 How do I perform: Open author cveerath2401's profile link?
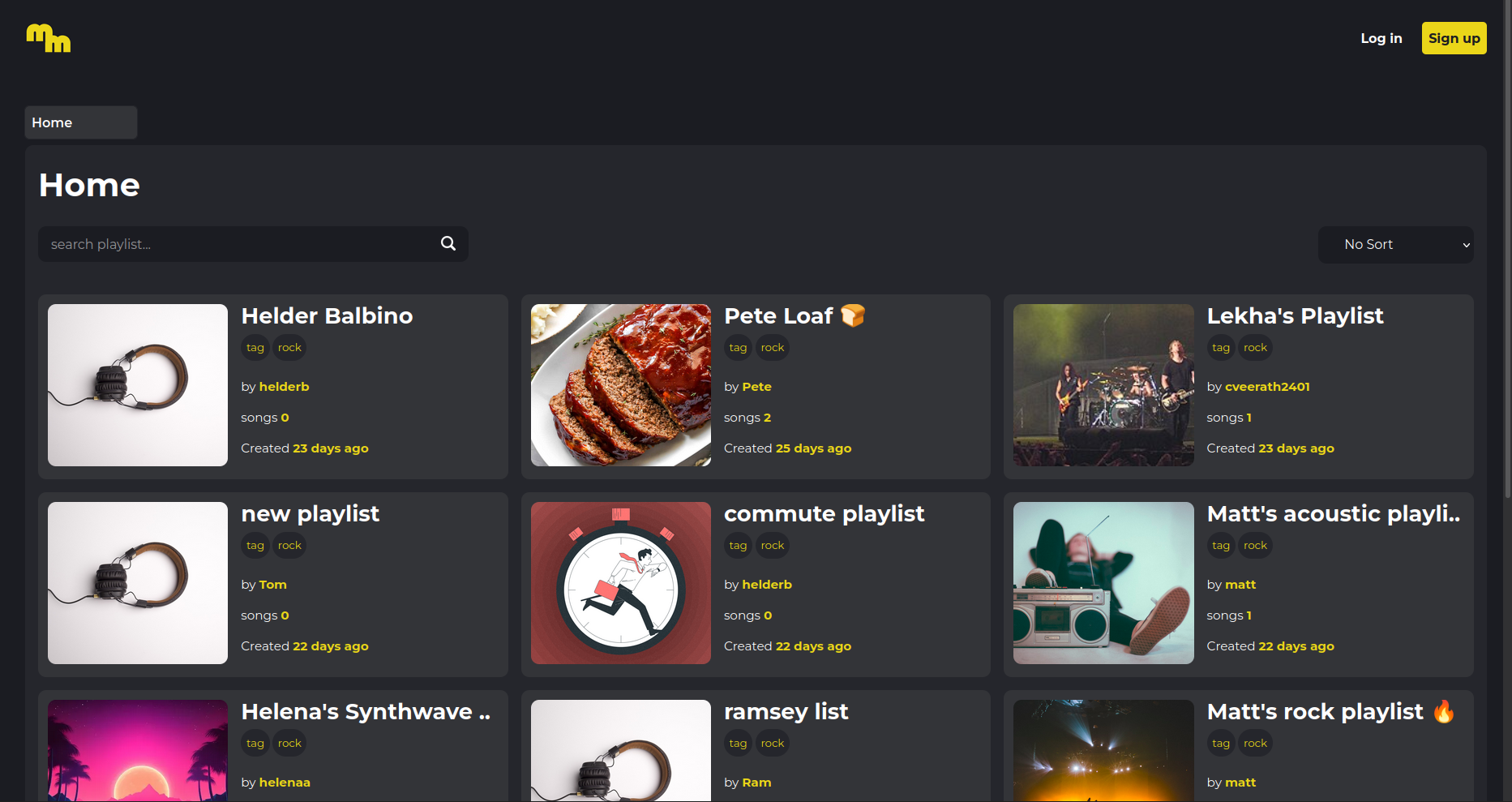point(1266,387)
